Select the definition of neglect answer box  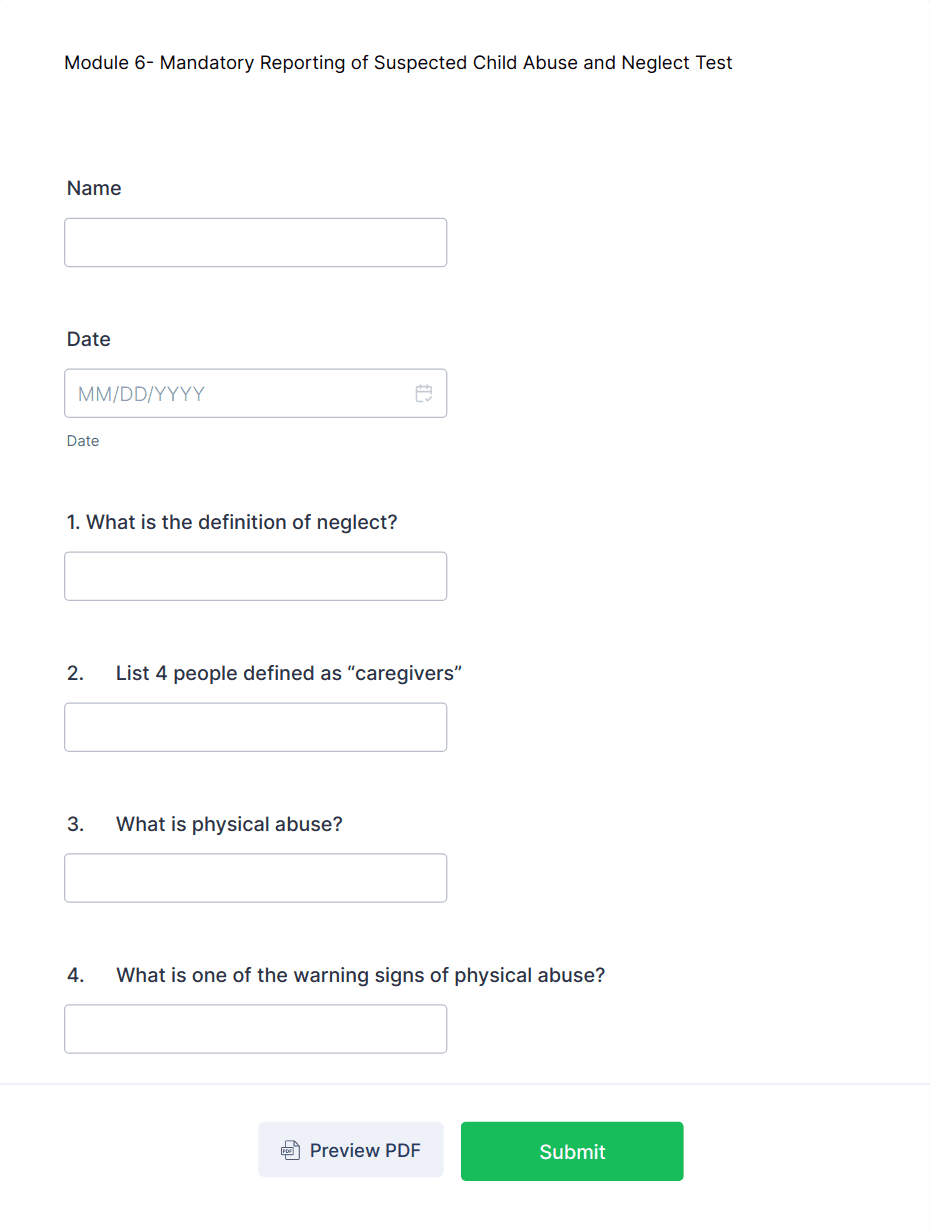[x=255, y=576]
